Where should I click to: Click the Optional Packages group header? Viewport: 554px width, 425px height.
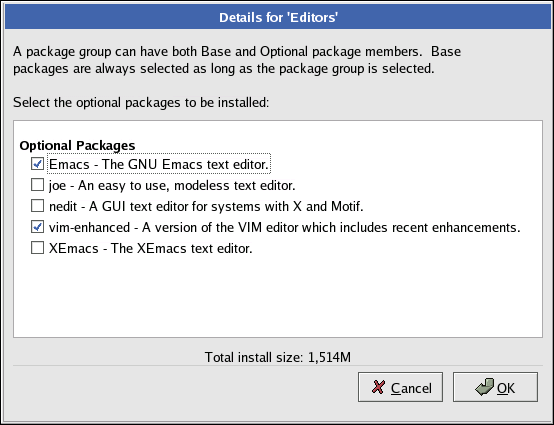click(x=77, y=146)
